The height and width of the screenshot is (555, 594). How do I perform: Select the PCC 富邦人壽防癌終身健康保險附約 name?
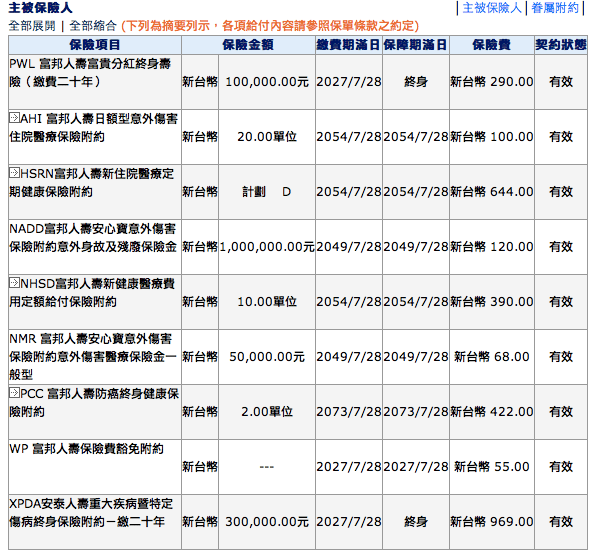[x=94, y=402]
